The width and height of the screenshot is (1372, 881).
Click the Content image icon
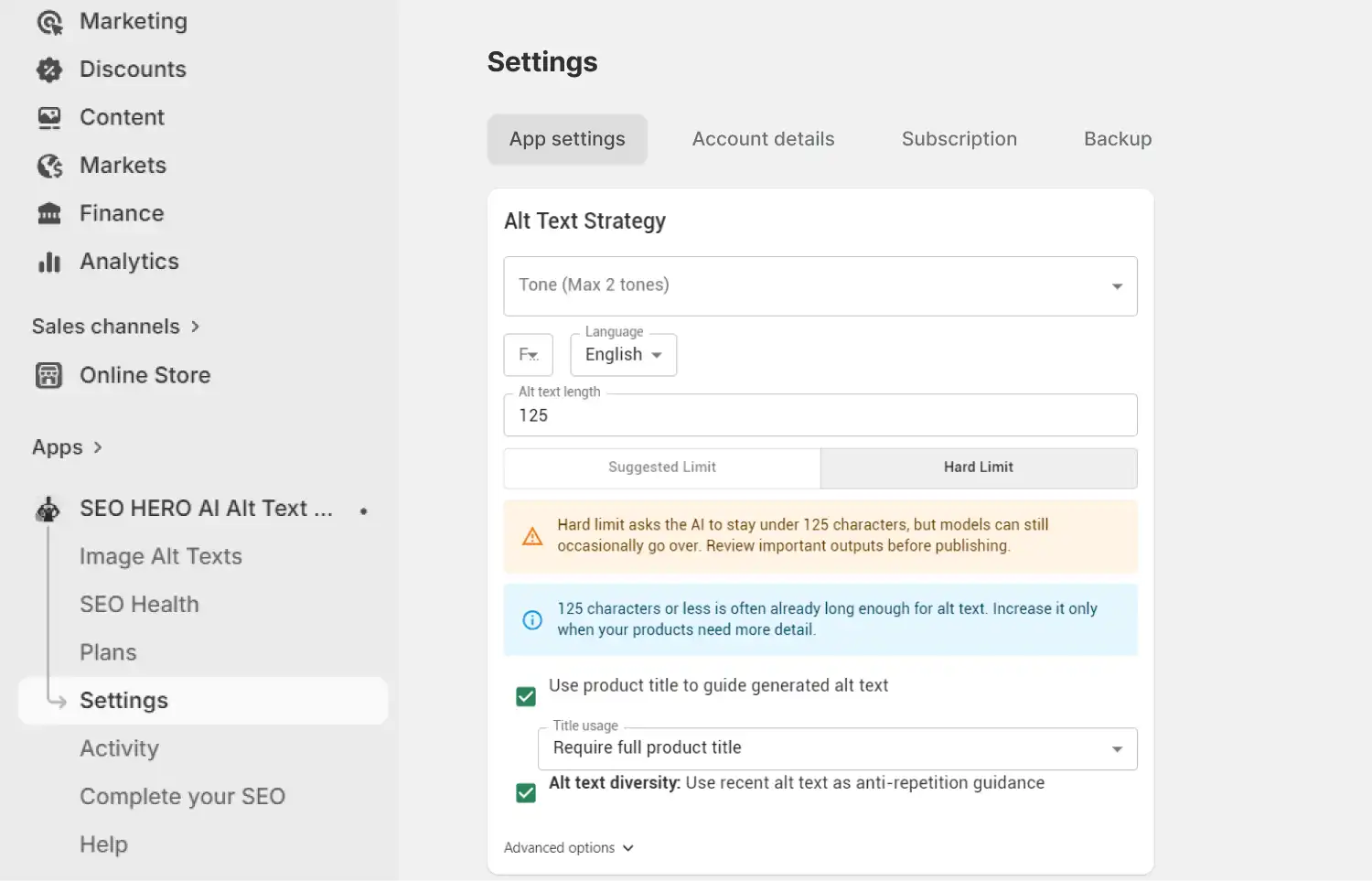tap(49, 118)
